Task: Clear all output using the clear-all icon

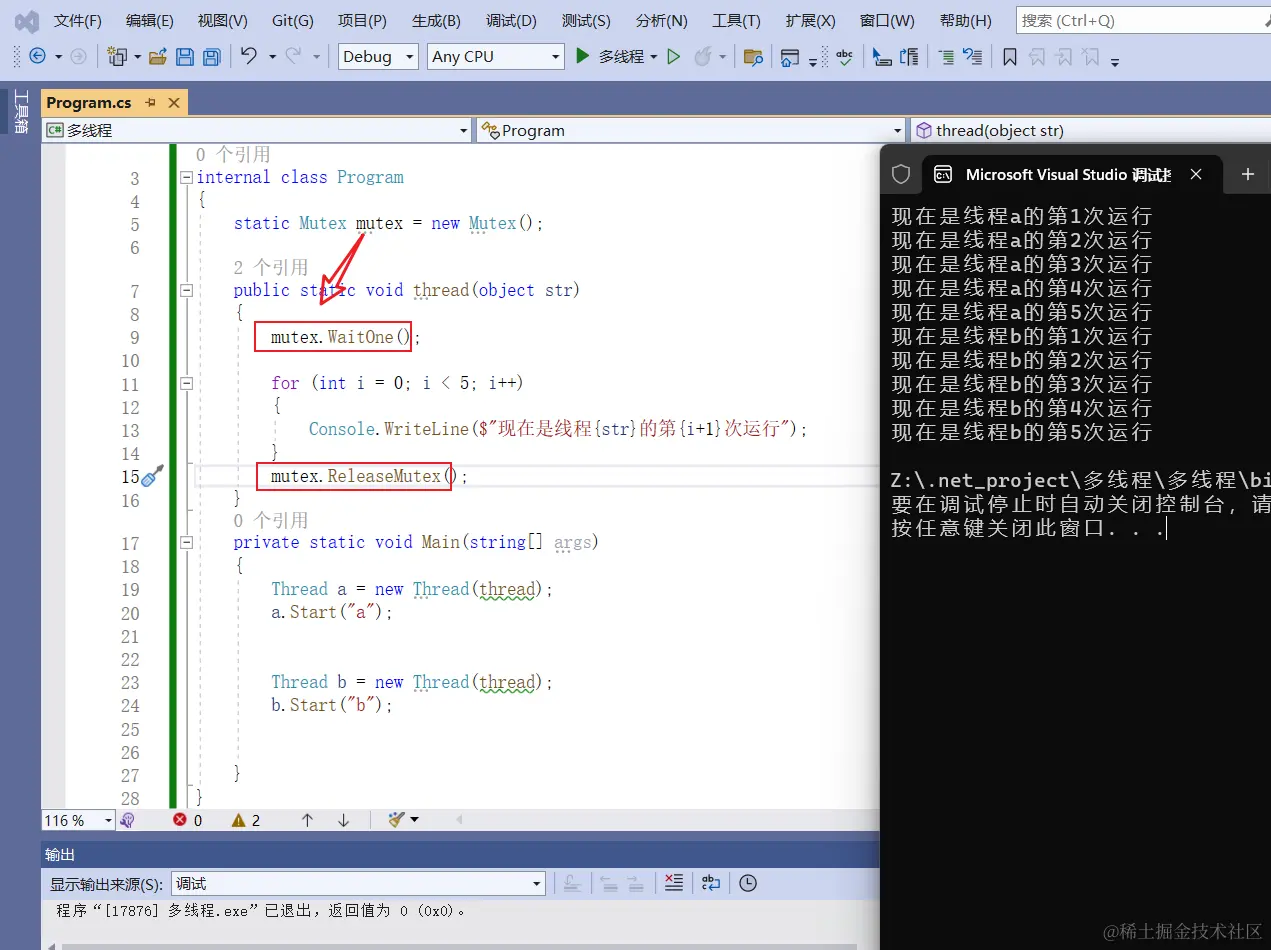Action: [673, 883]
